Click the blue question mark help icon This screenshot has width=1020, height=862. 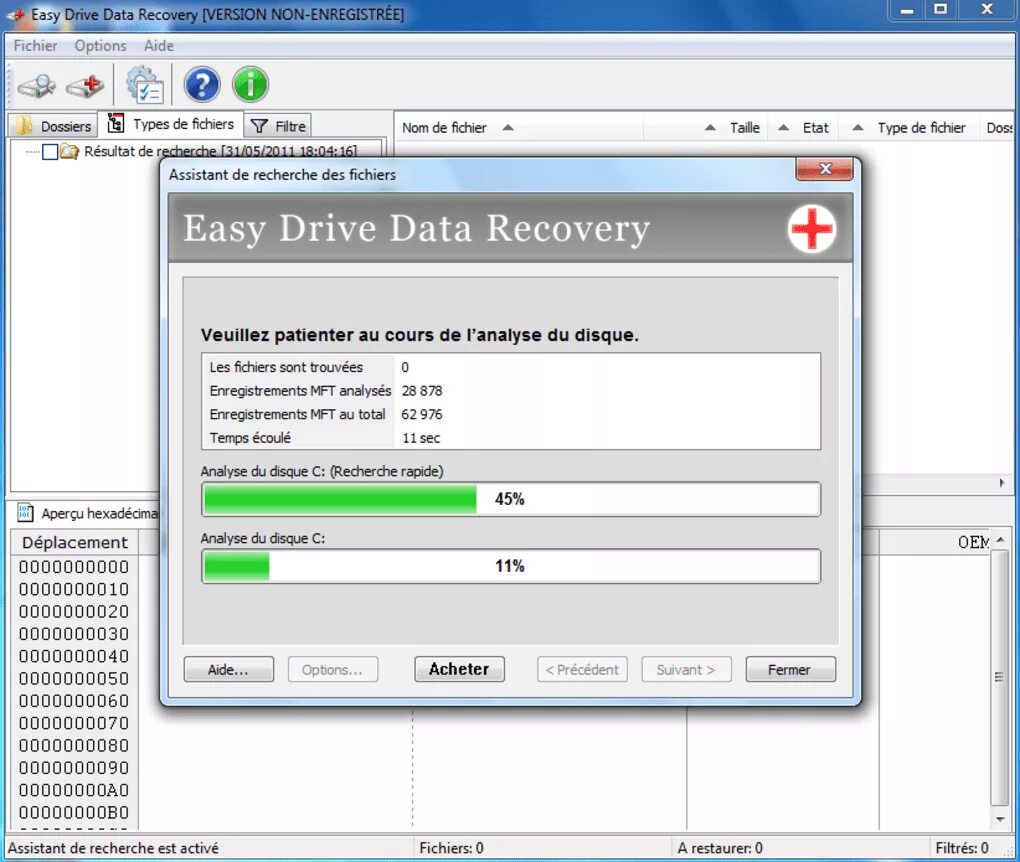202,85
